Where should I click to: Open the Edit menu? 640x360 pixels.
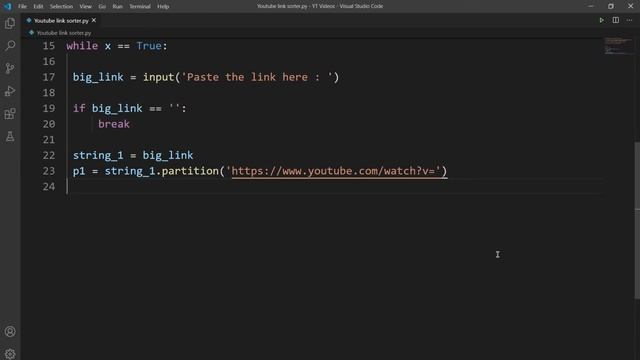click(x=38, y=6)
